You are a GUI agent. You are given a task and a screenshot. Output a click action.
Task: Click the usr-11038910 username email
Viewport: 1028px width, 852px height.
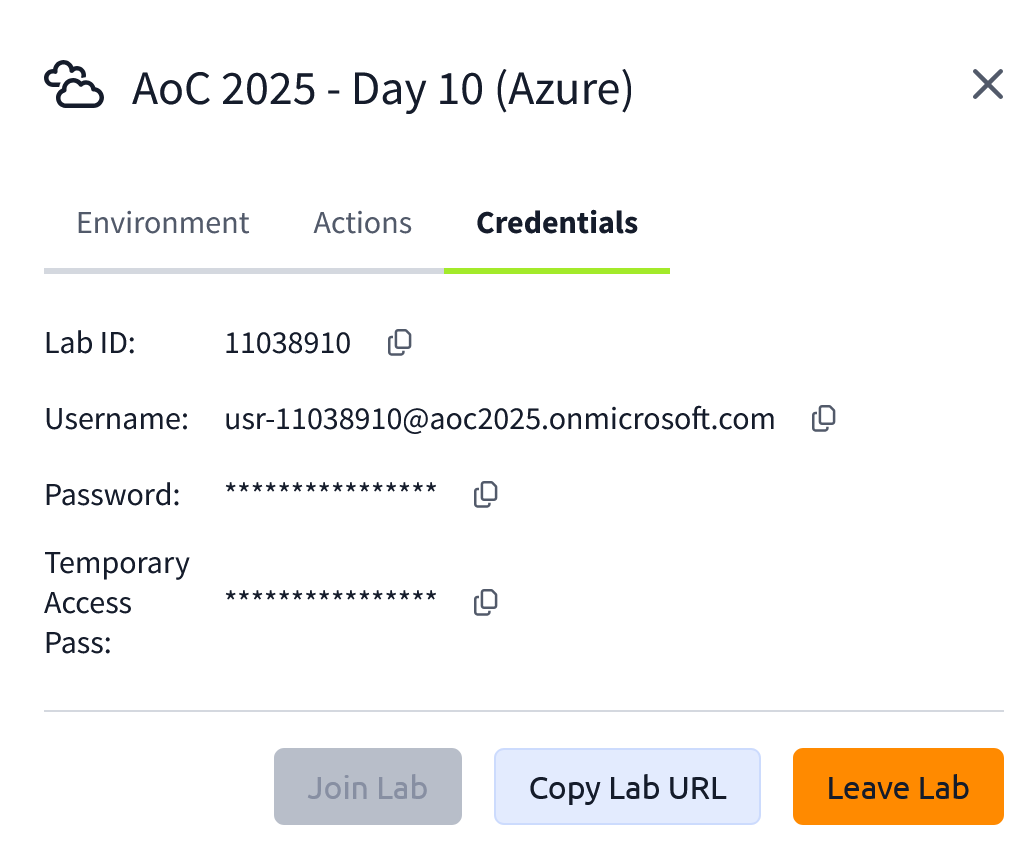coord(500,418)
